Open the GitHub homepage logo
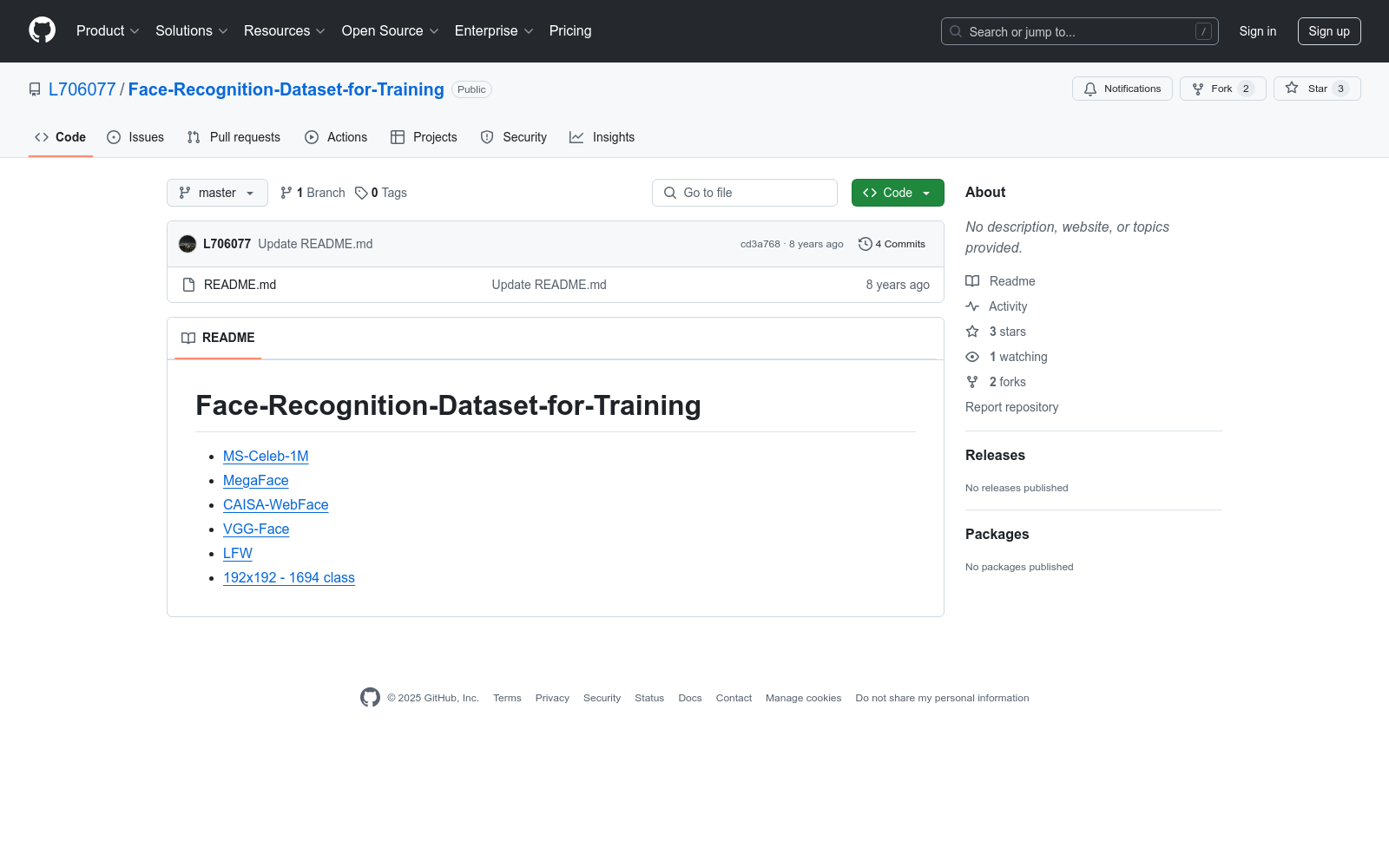The height and width of the screenshot is (868, 1389). [42, 30]
